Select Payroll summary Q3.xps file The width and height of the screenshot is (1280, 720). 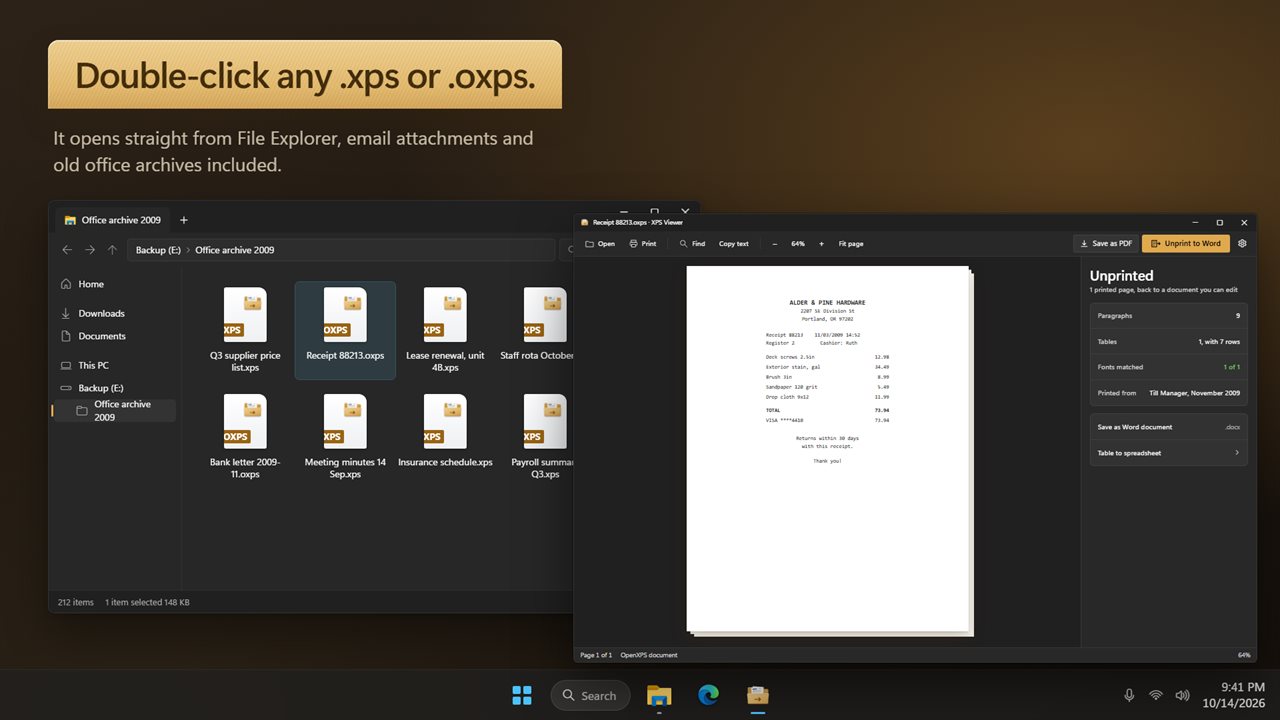coord(537,437)
